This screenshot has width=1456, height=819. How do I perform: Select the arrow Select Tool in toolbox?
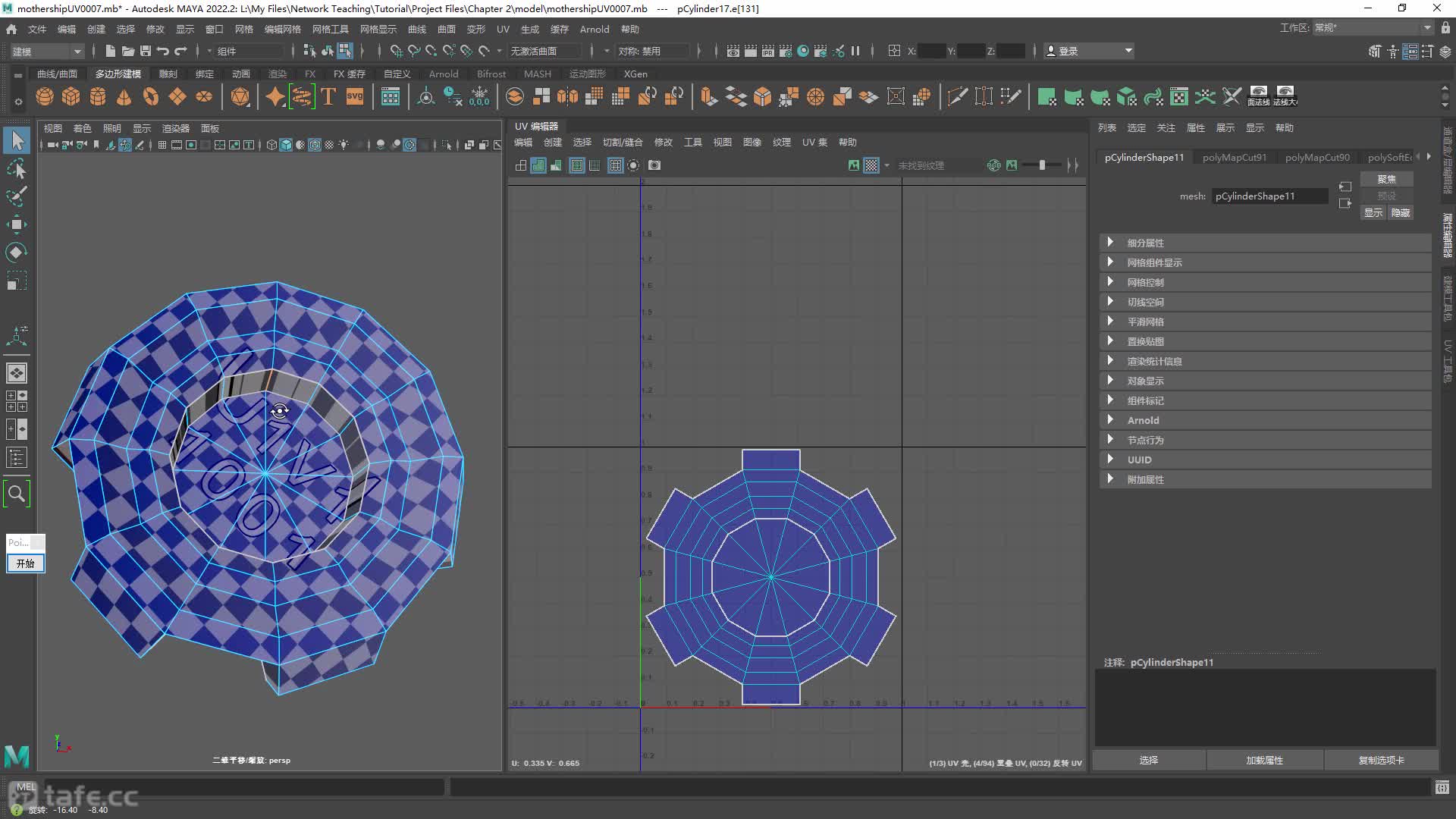[x=17, y=140]
